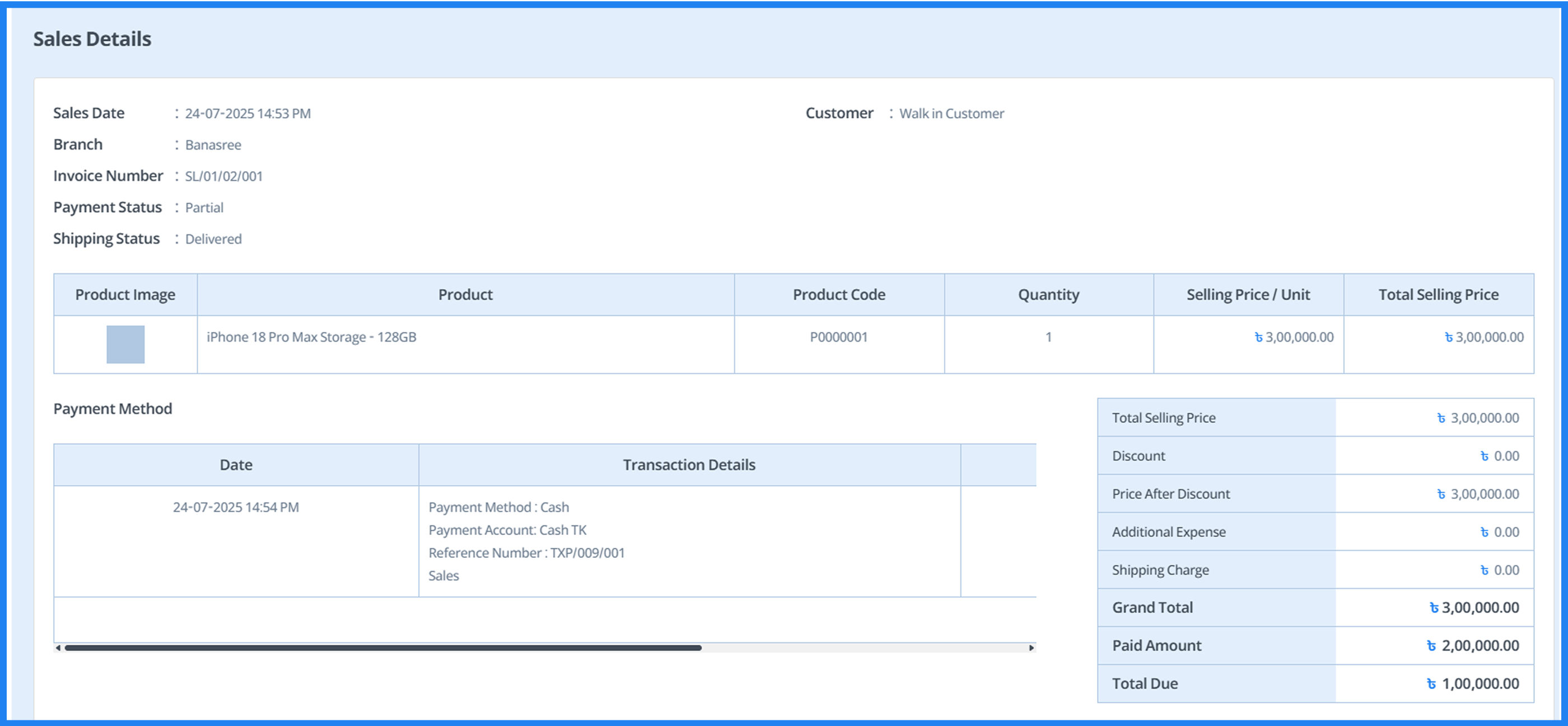Screen dimensions: 1568x726
Task: Click the left scroll arrow of payment table
Action: point(58,649)
